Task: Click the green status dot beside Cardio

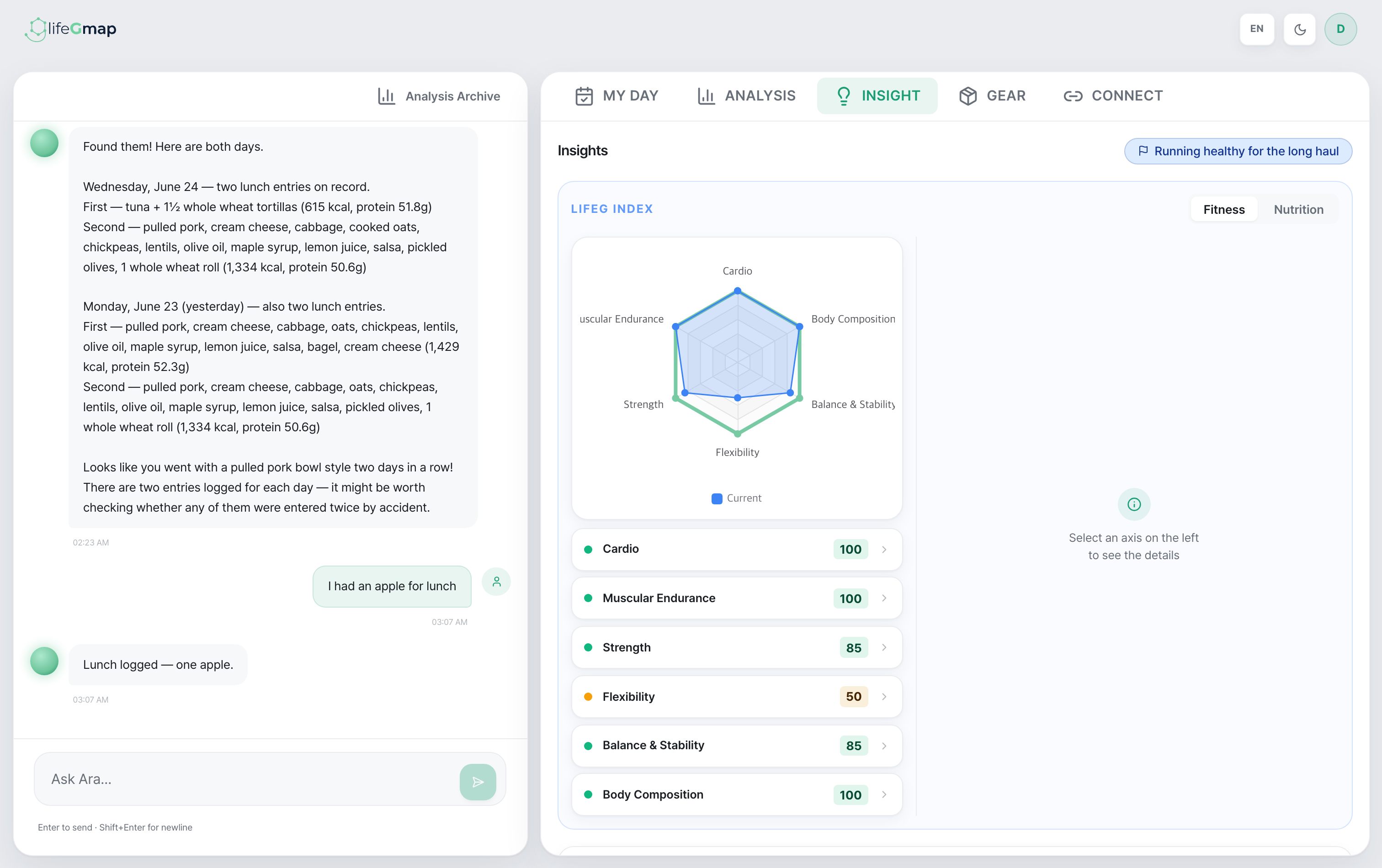Action: pyautogui.click(x=588, y=550)
